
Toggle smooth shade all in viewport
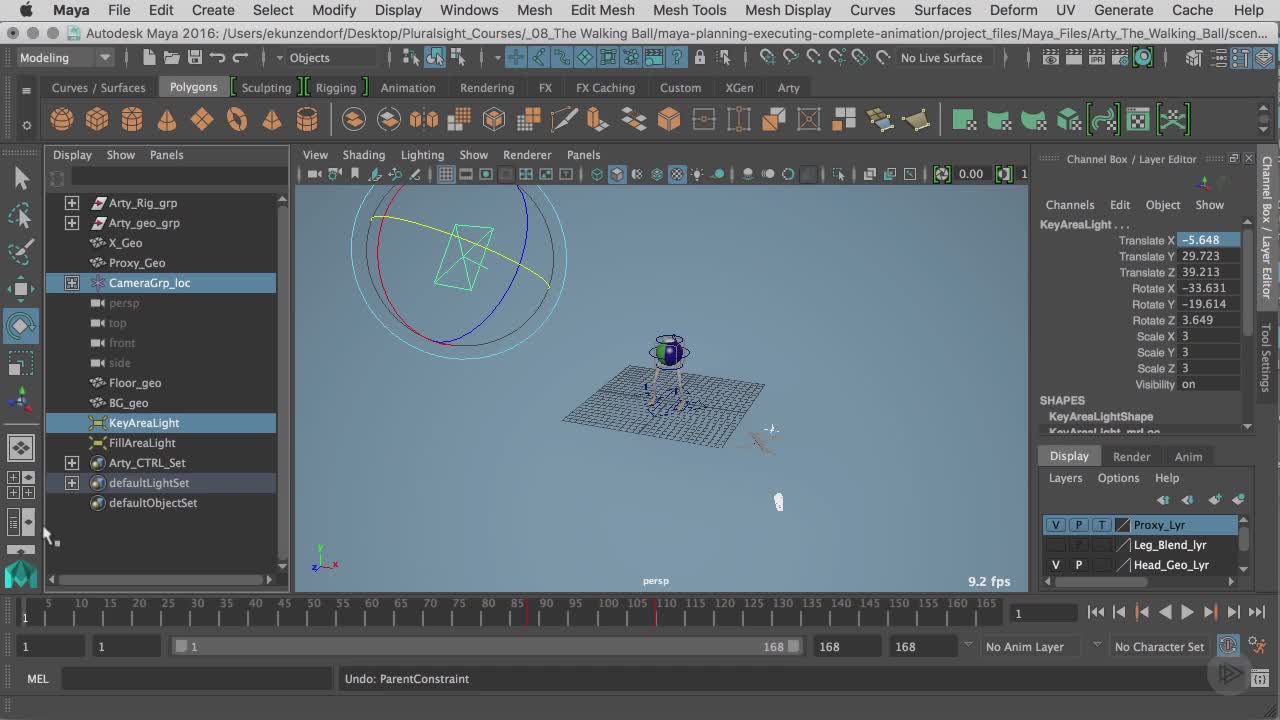pyautogui.click(x=617, y=174)
